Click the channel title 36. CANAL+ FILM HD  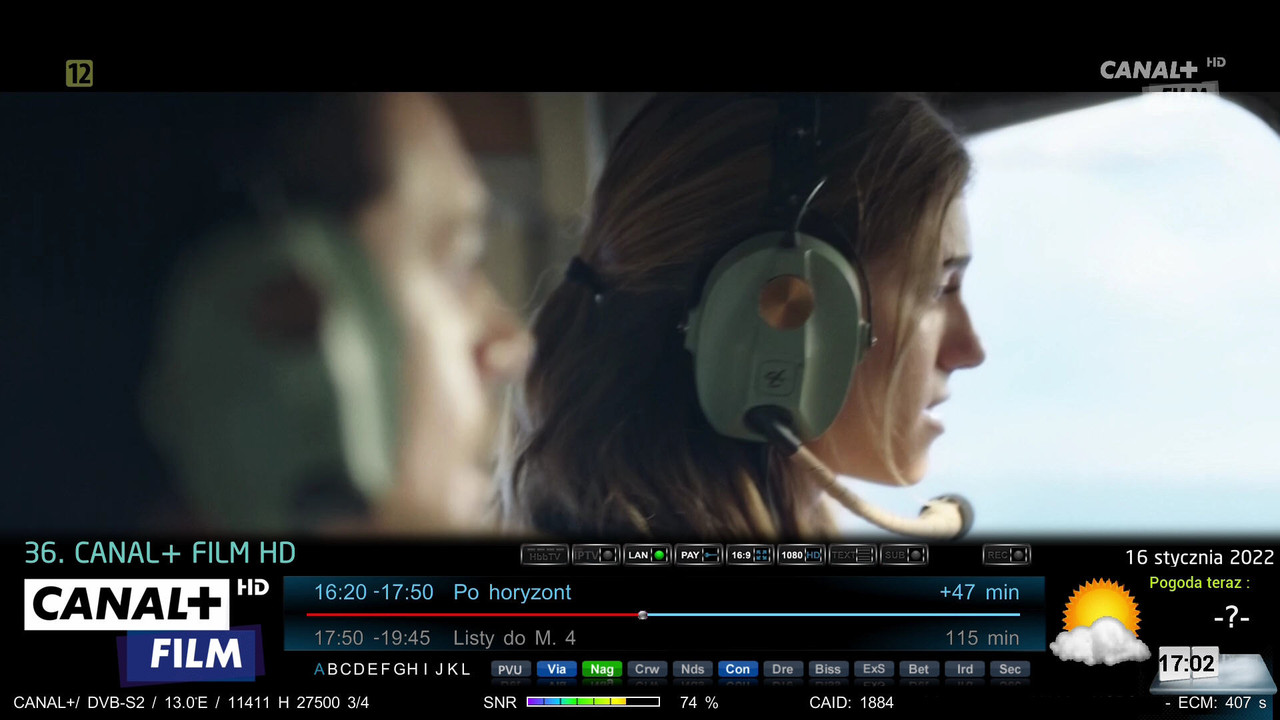pos(160,553)
